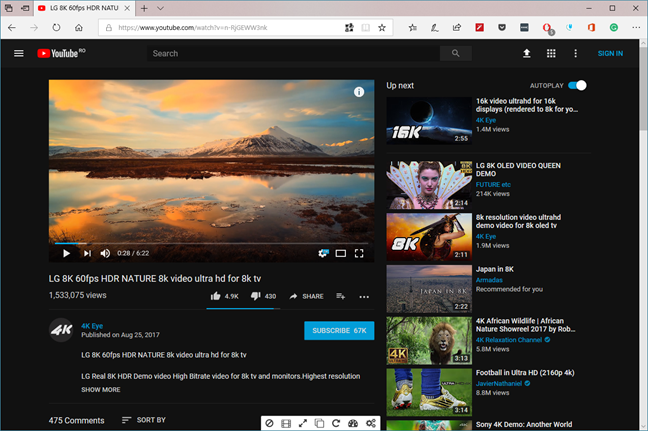
Task: Go to browser home page
Action: [79, 28]
